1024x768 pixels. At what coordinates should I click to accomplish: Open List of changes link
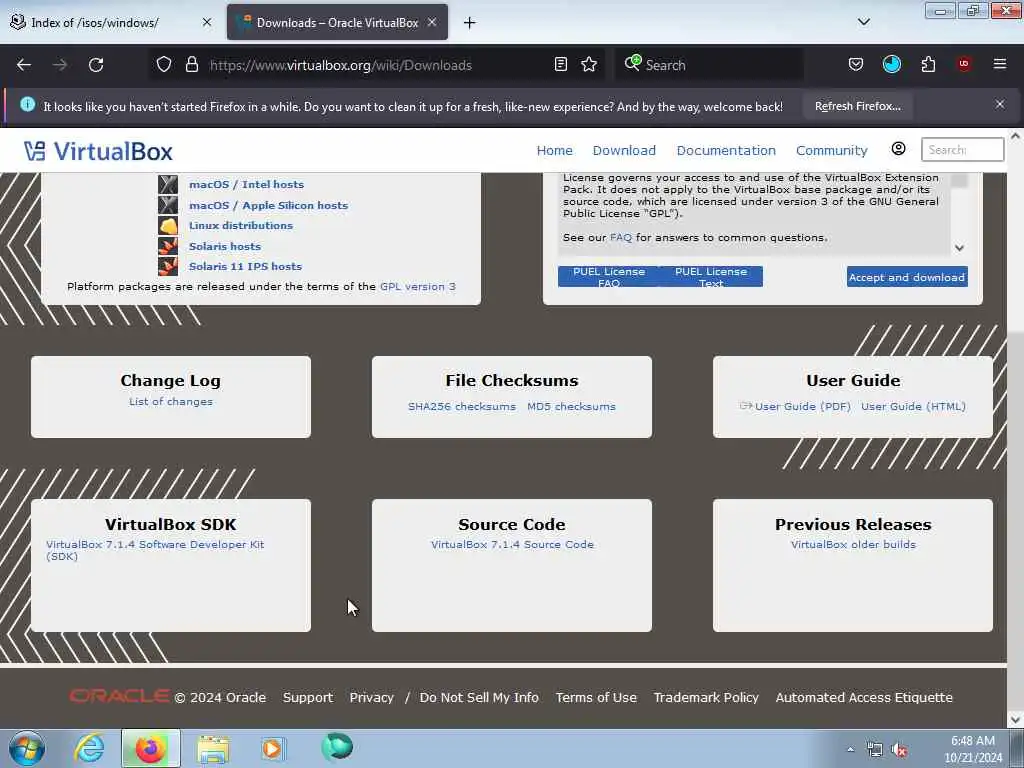(x=170, y=402)
